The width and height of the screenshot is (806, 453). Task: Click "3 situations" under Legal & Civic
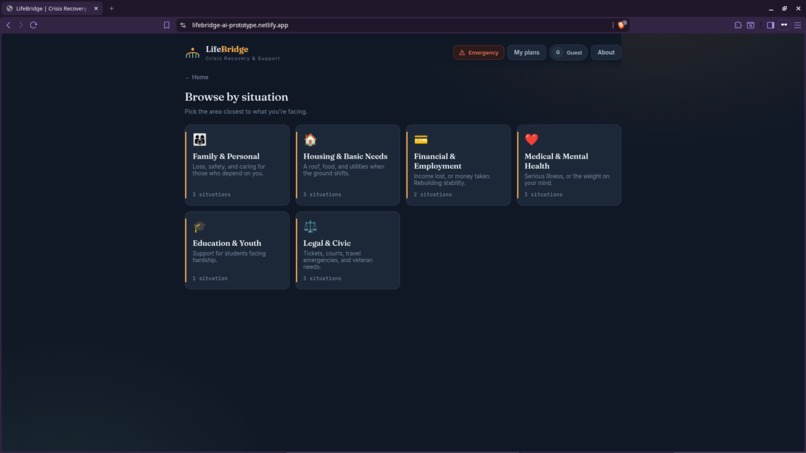322,279
